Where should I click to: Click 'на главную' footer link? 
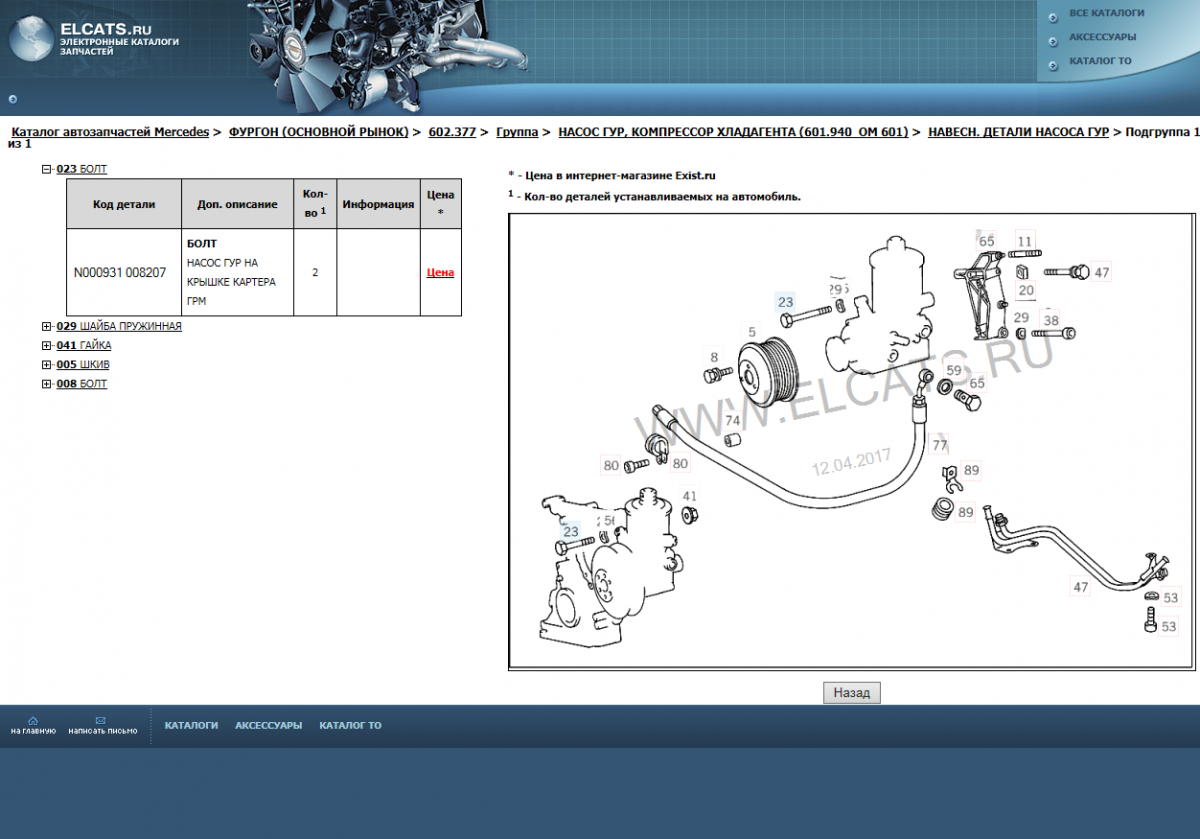(x=33, y=731)
